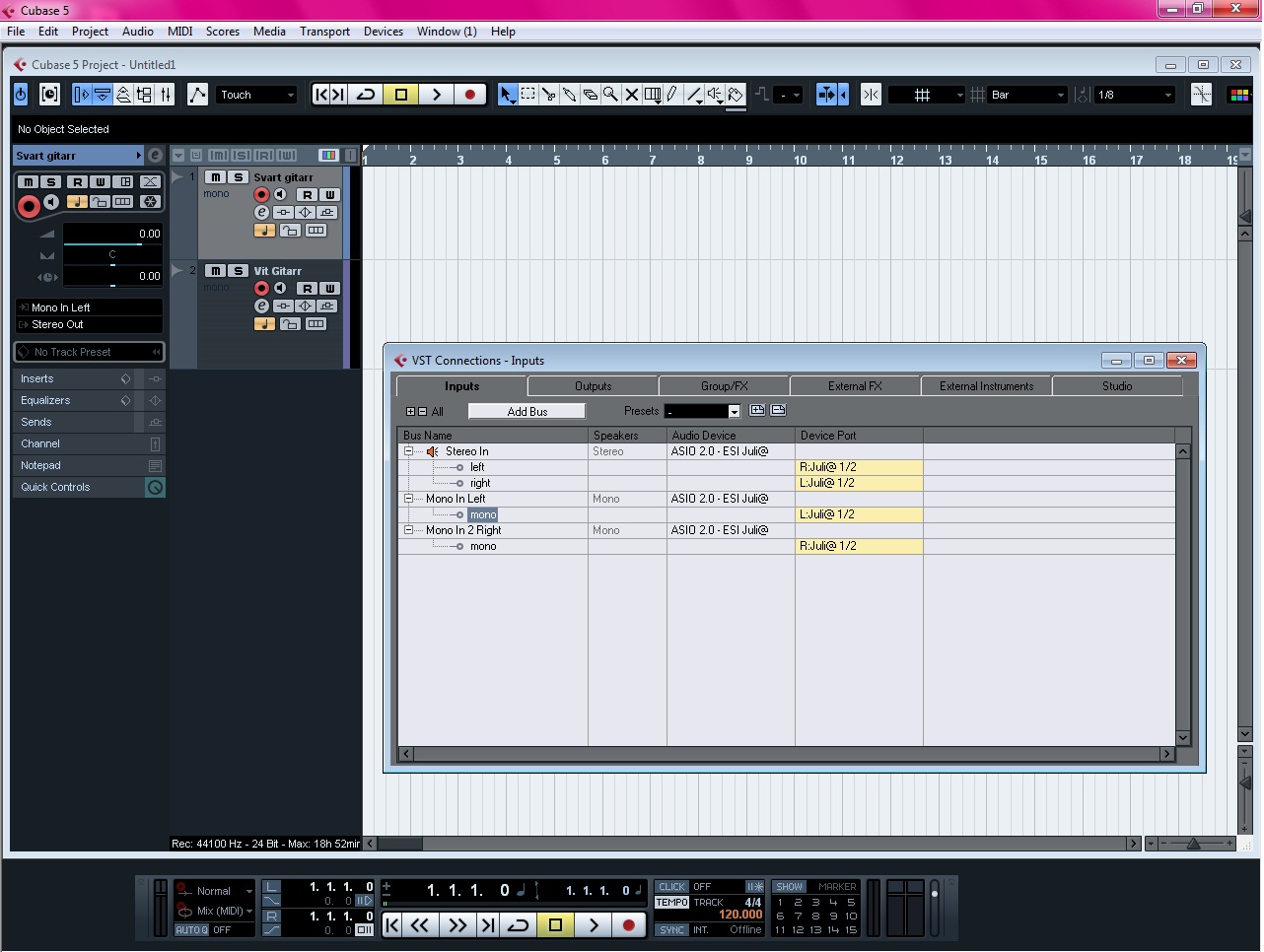Image resolution: width=1264 pixels, height=952 pixels.
Task: Open the Presets dropdown in VST Connections
Action: coord(702,411)
